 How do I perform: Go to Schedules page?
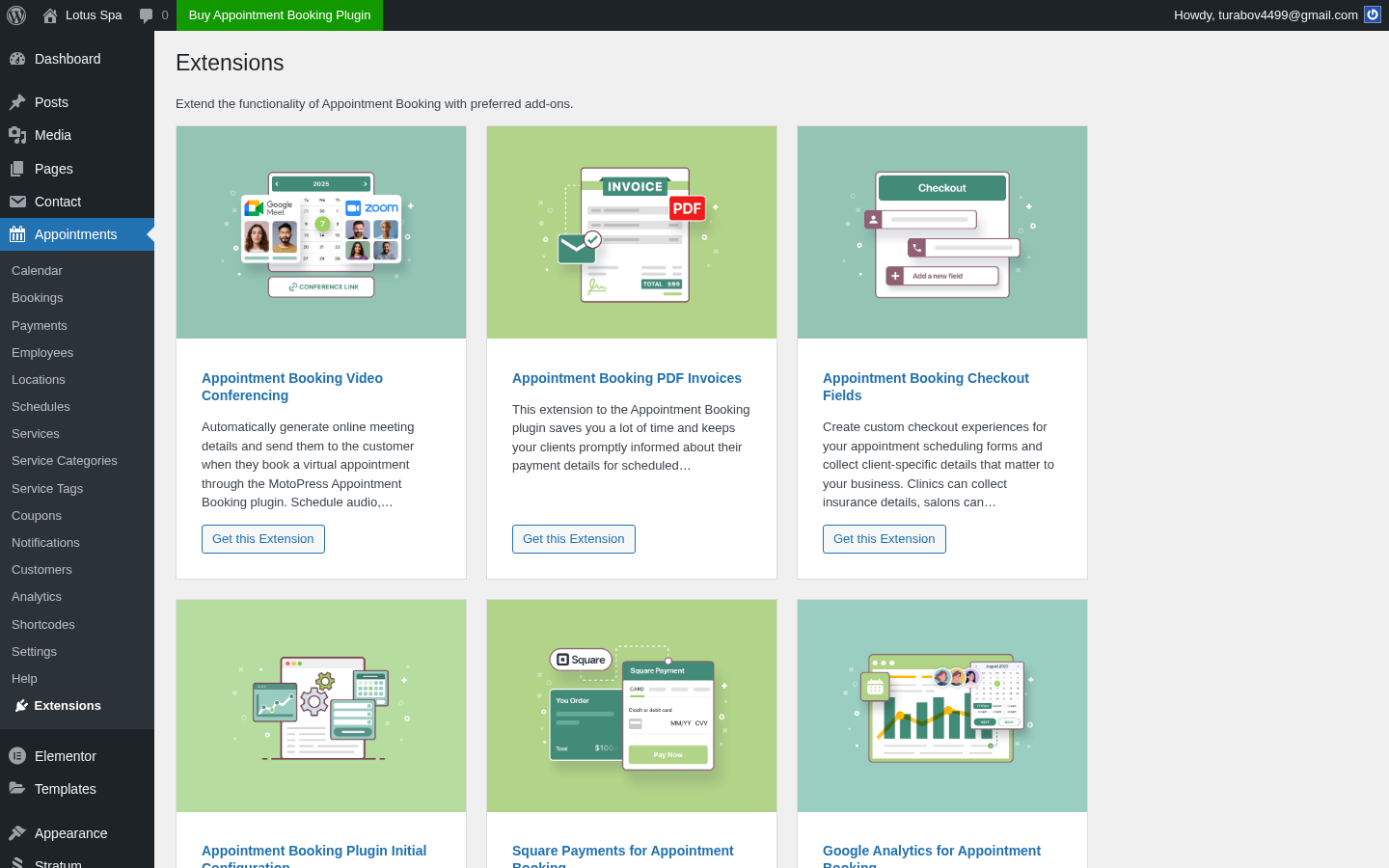(x=41, y=407)
